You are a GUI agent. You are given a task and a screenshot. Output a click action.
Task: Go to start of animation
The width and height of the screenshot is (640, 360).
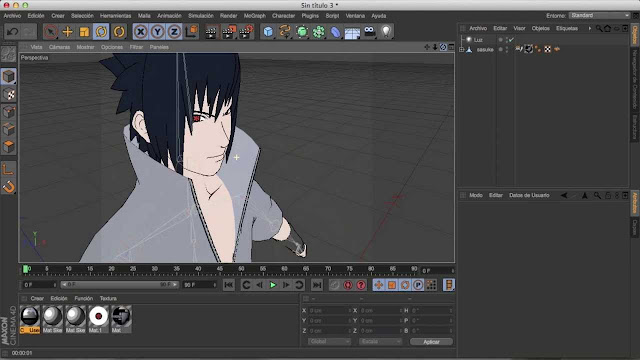click(x=229, y=285)
